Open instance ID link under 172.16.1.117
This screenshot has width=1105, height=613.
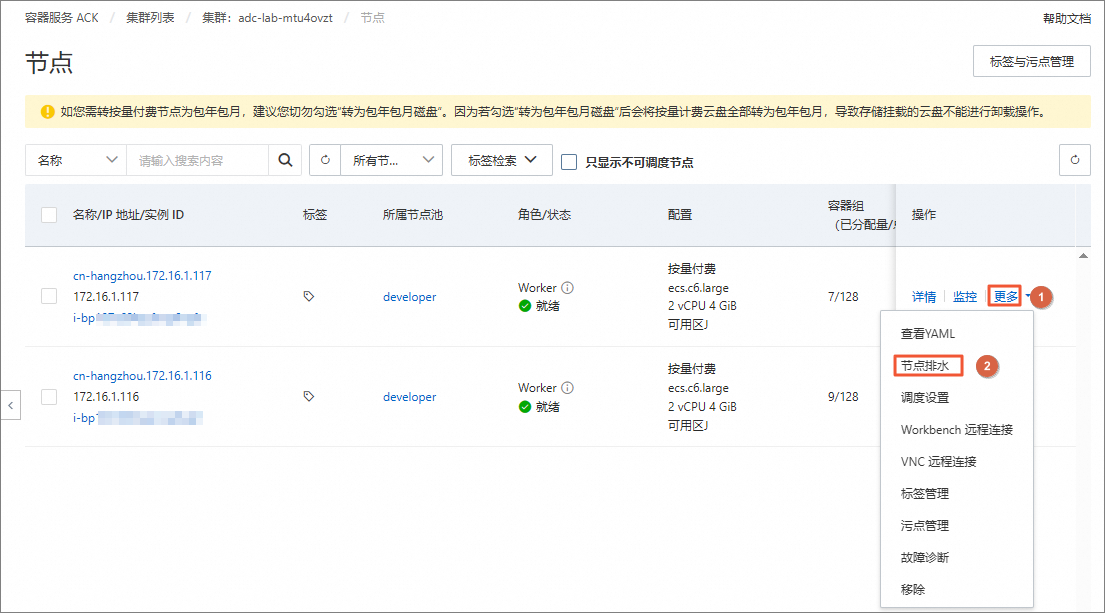(137, 318)
